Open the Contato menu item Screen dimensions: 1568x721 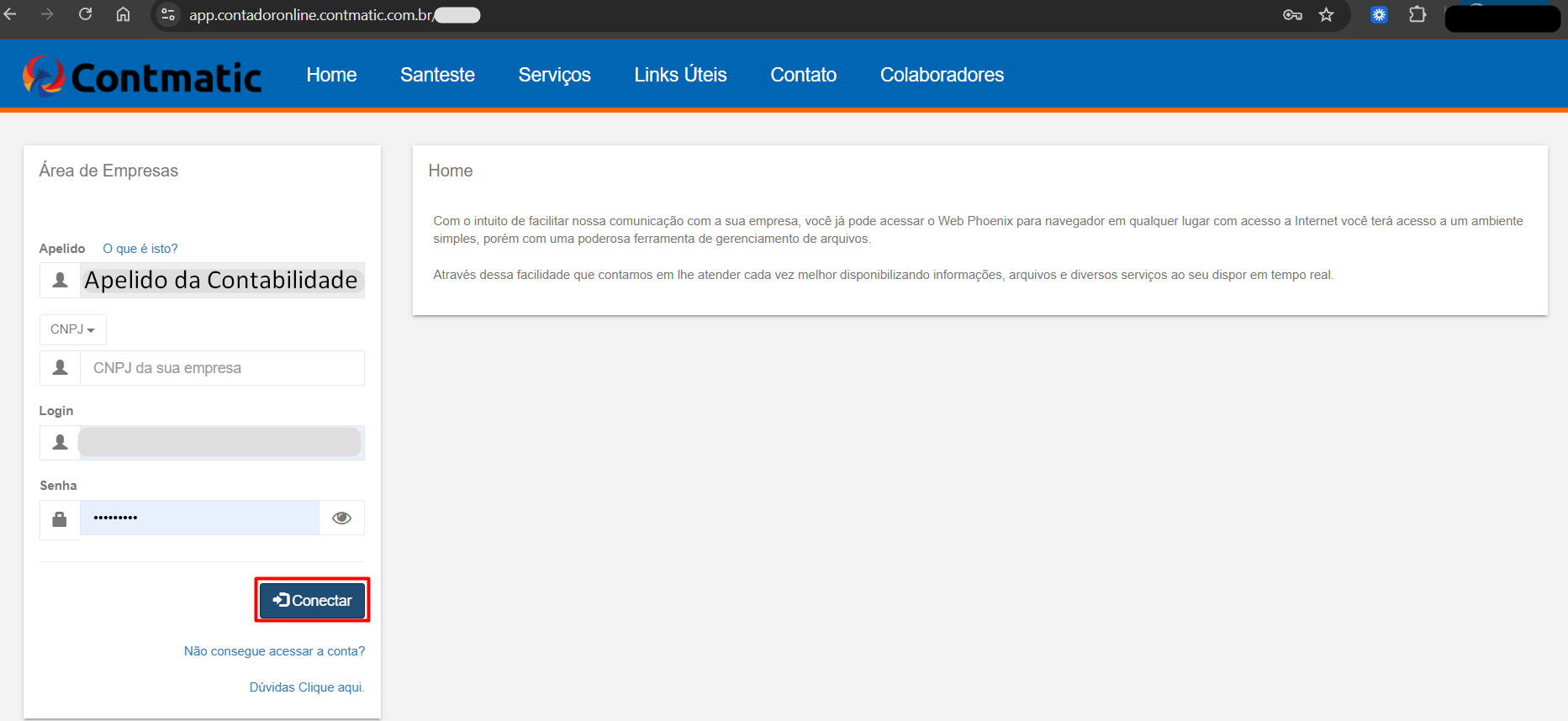coord(803,75)
